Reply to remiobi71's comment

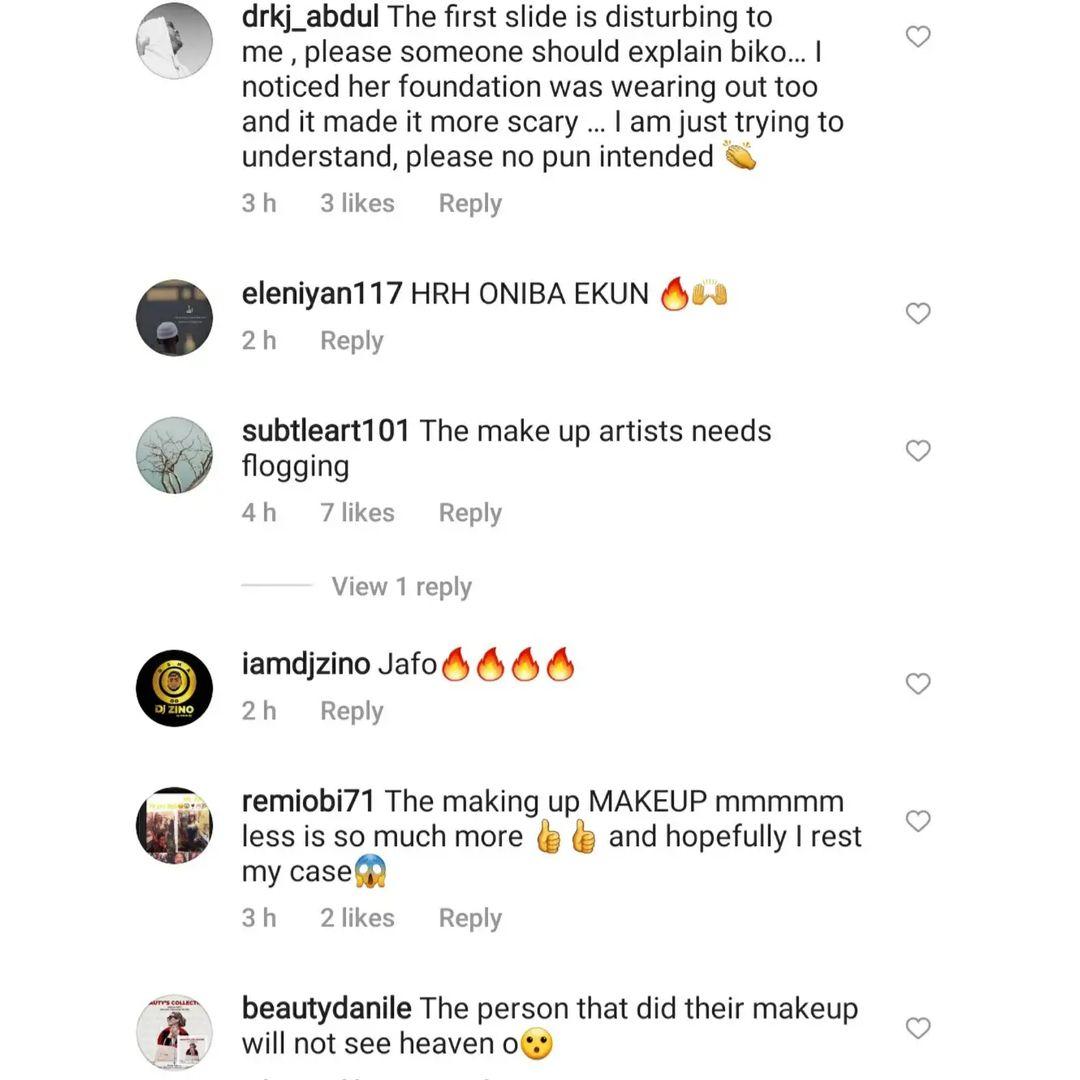tap(470, 918)
